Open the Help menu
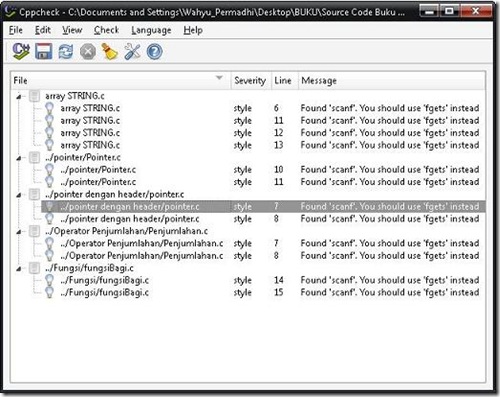 [x=193, y=30]
